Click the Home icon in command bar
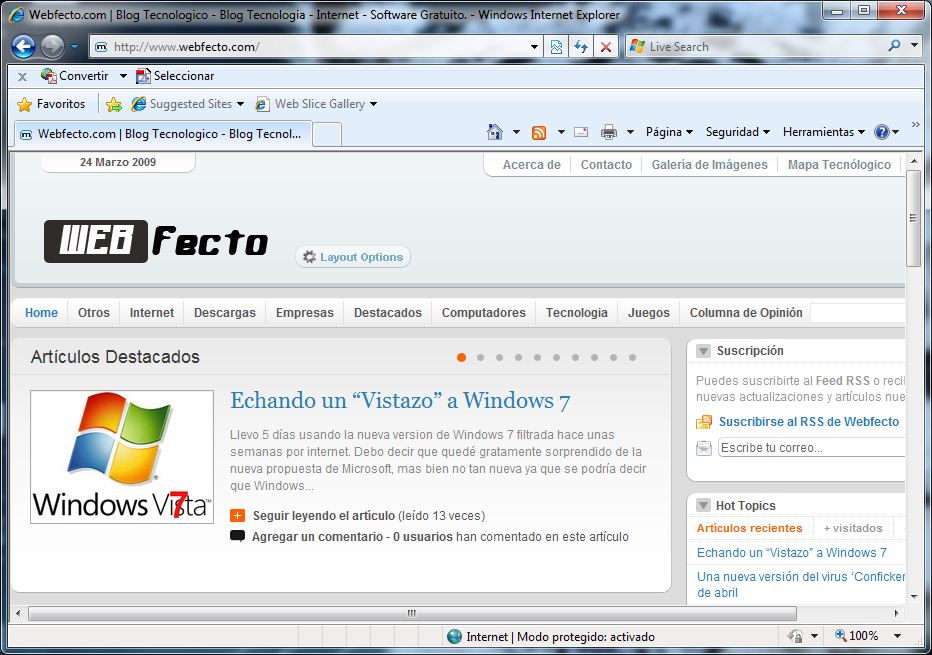 [x=494, y=132]
